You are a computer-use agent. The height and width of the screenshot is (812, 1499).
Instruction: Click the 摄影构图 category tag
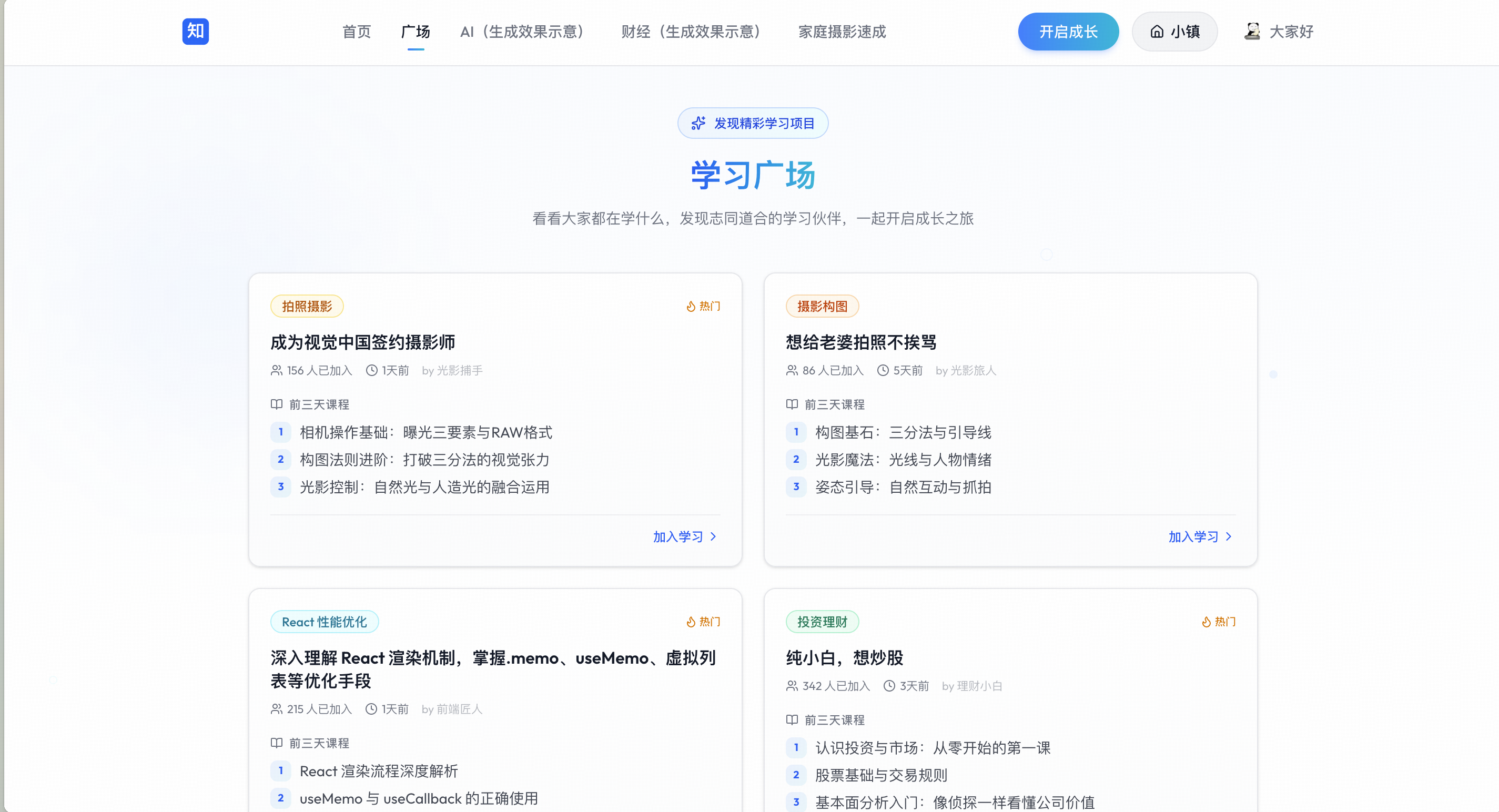[x=822, y=307]
